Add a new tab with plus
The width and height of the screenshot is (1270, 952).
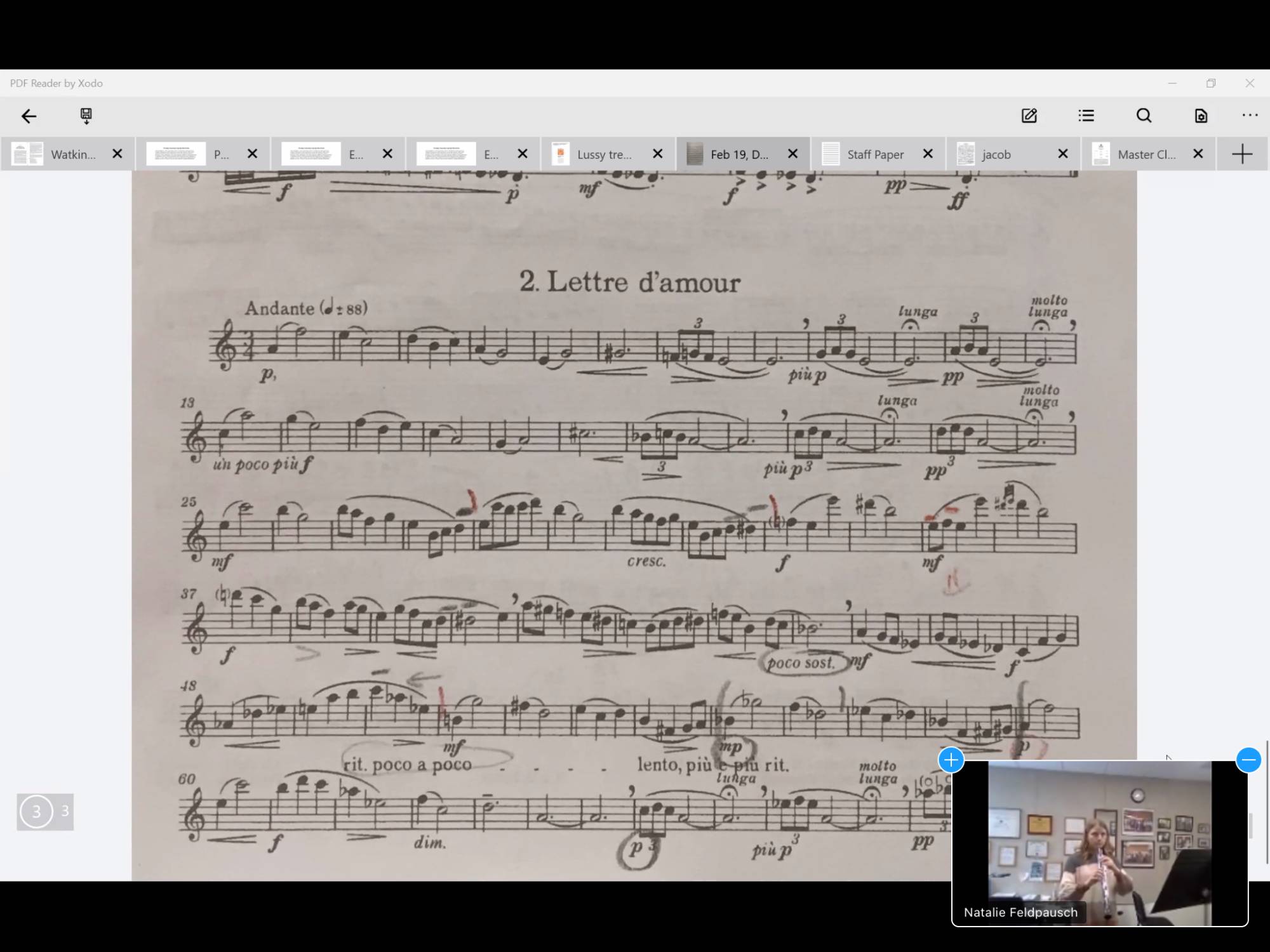[x=1242, y=154]
